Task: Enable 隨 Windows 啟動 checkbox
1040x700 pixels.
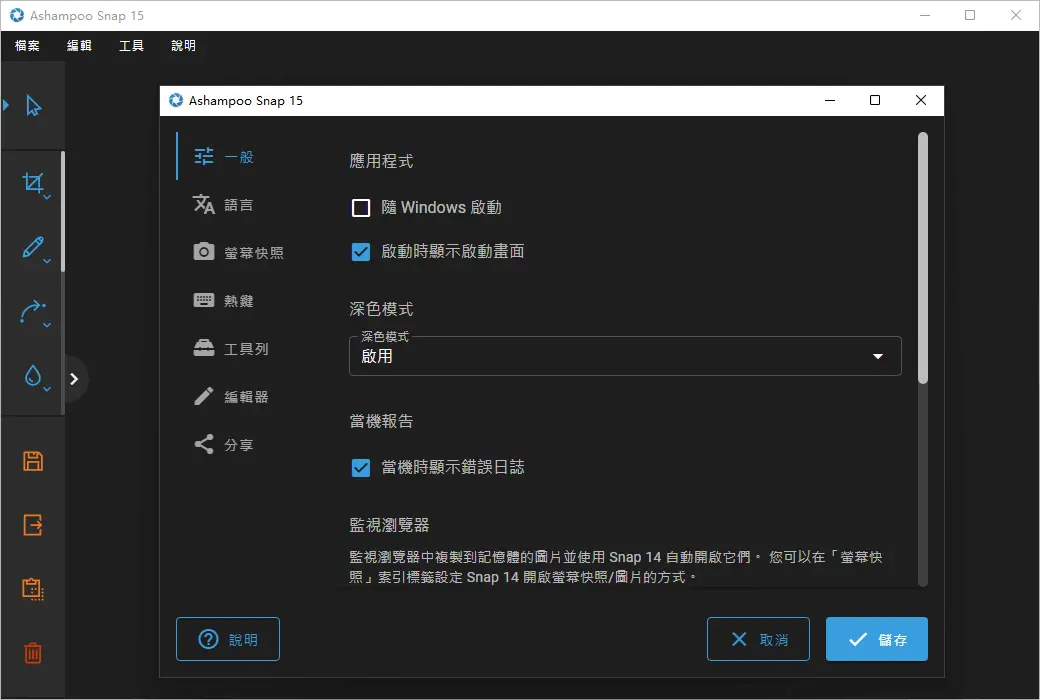Action: (x=361, y=208)
